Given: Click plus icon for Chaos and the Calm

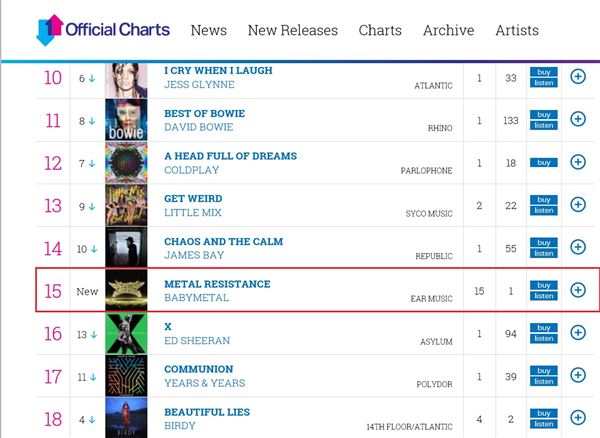Looking at the screenshot, I should click(x=578, y=247).
